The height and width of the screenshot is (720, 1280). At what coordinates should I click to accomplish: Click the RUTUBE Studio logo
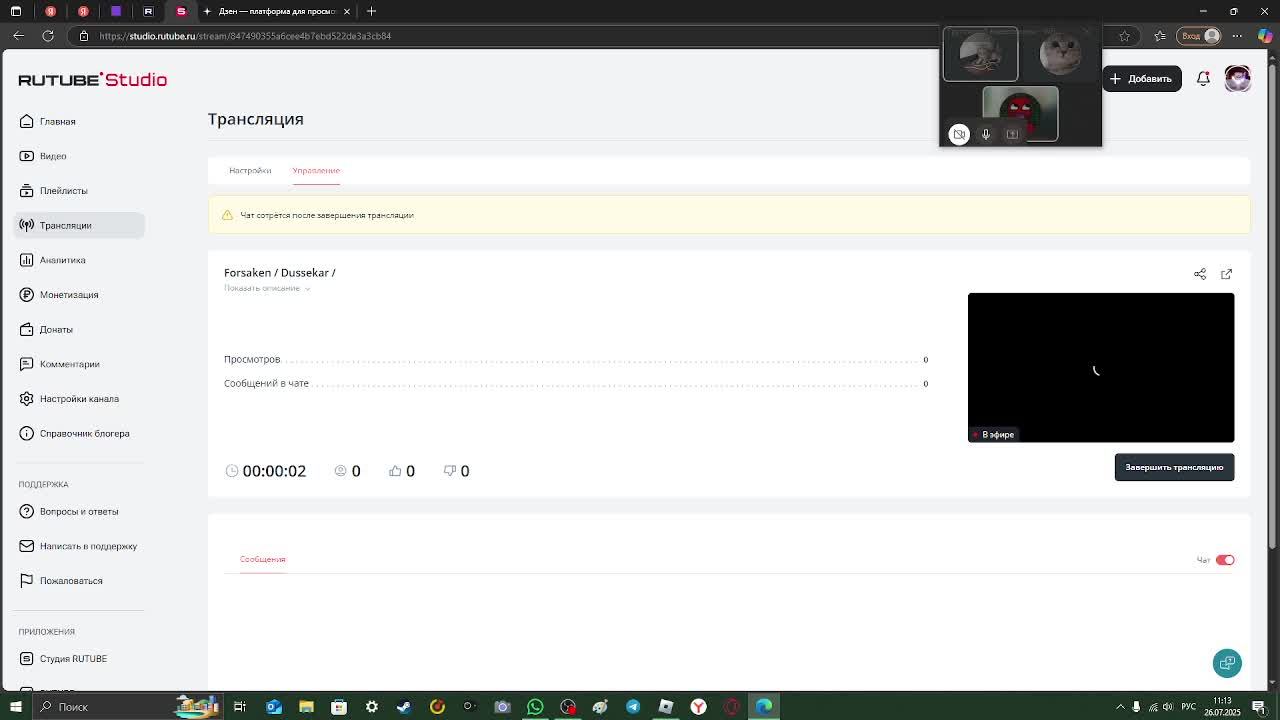(x=92, y=80)
